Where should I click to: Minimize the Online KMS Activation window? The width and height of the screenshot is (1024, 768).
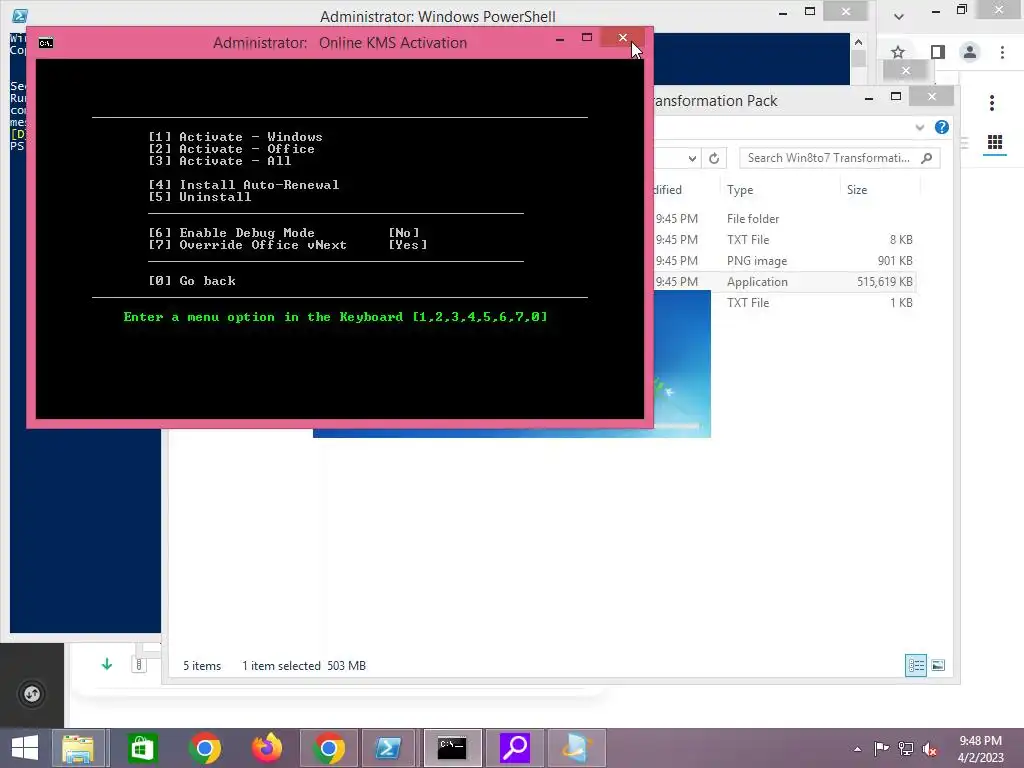point(560,39)
